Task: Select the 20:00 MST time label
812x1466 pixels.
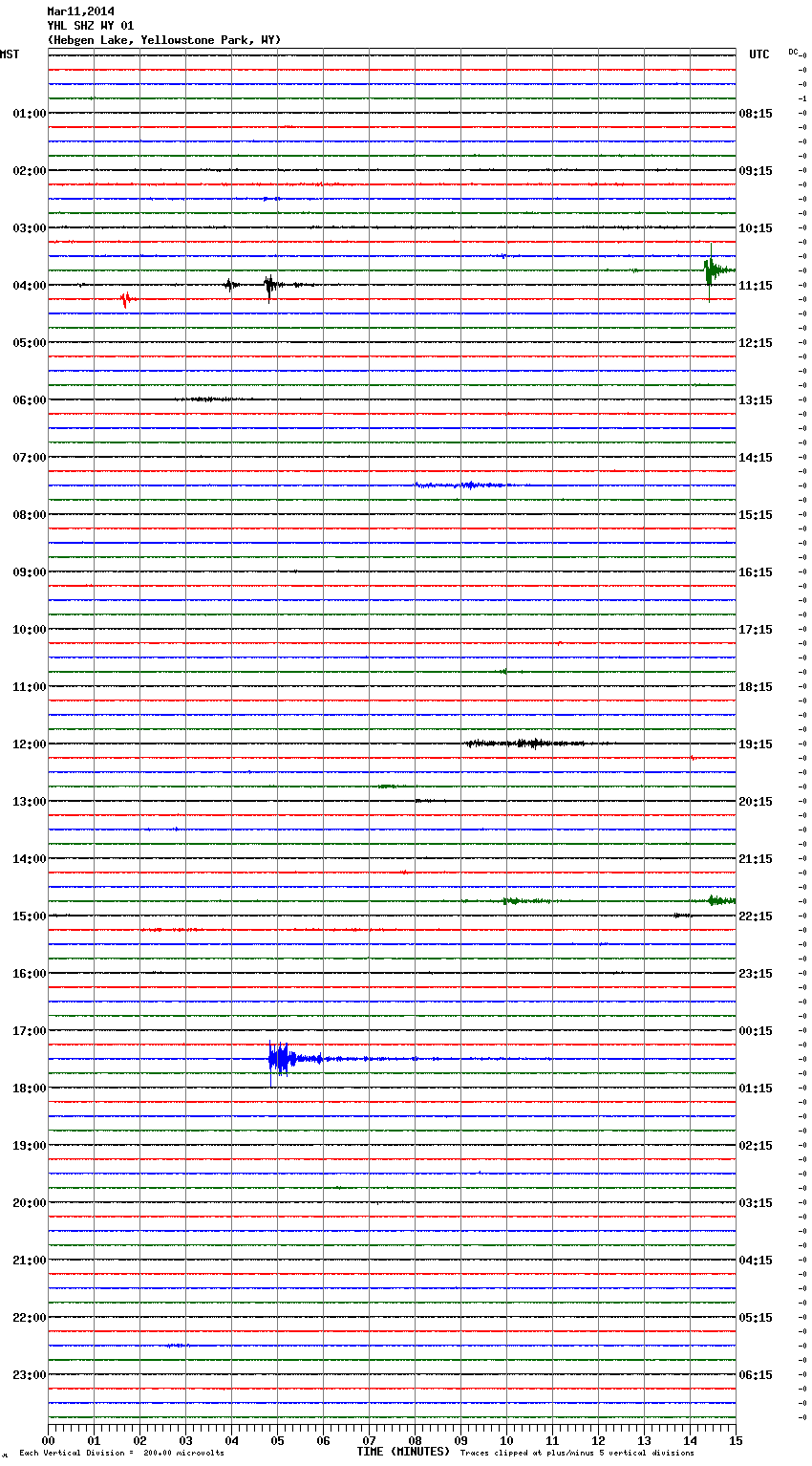Action: (30, 1203)
